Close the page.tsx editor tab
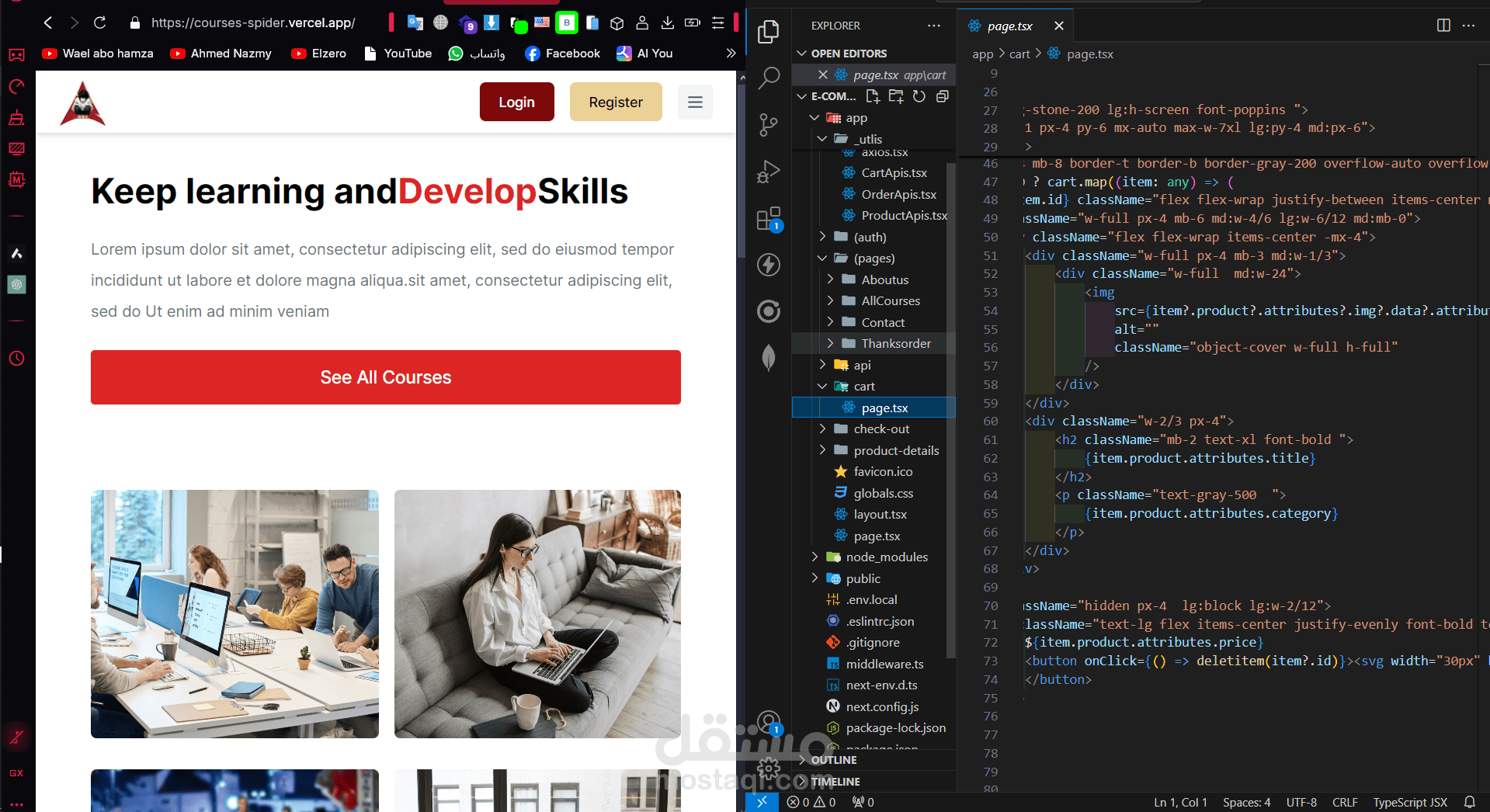The image size is (1490, 812). (1059, 26)
